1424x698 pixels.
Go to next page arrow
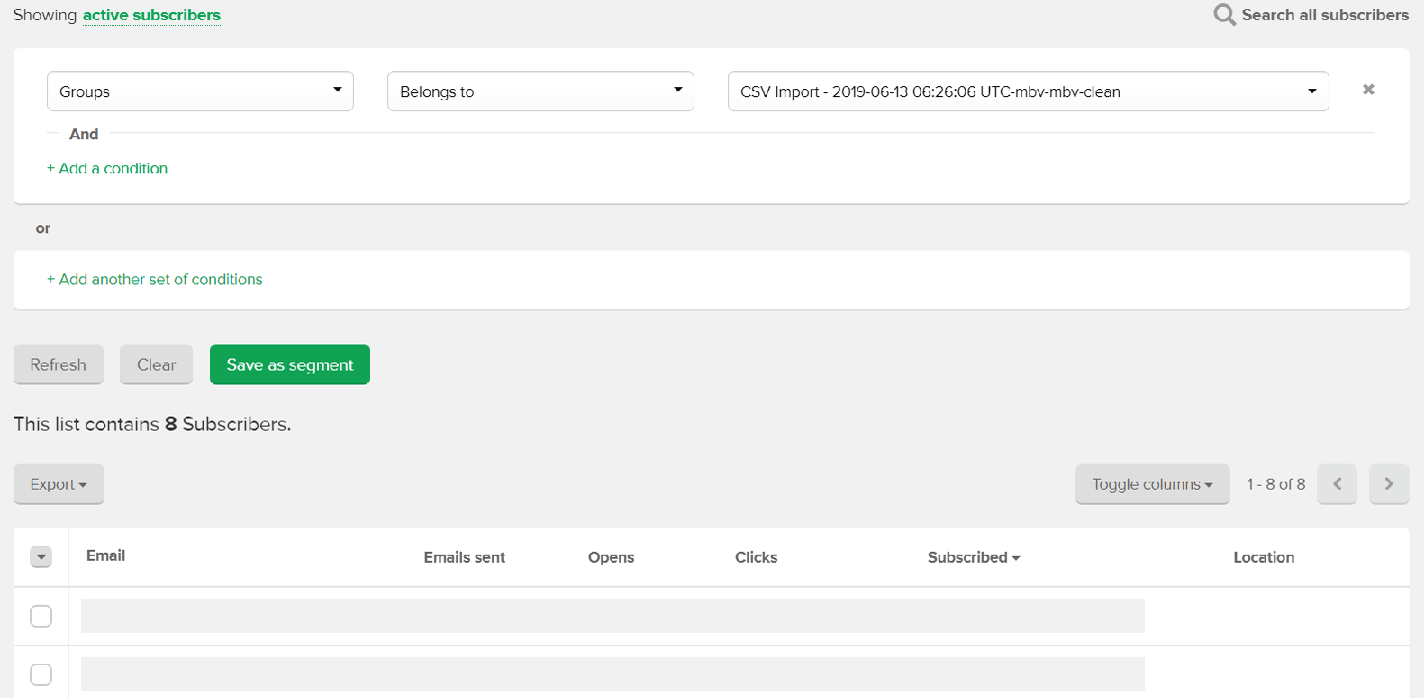point(1388,484)
